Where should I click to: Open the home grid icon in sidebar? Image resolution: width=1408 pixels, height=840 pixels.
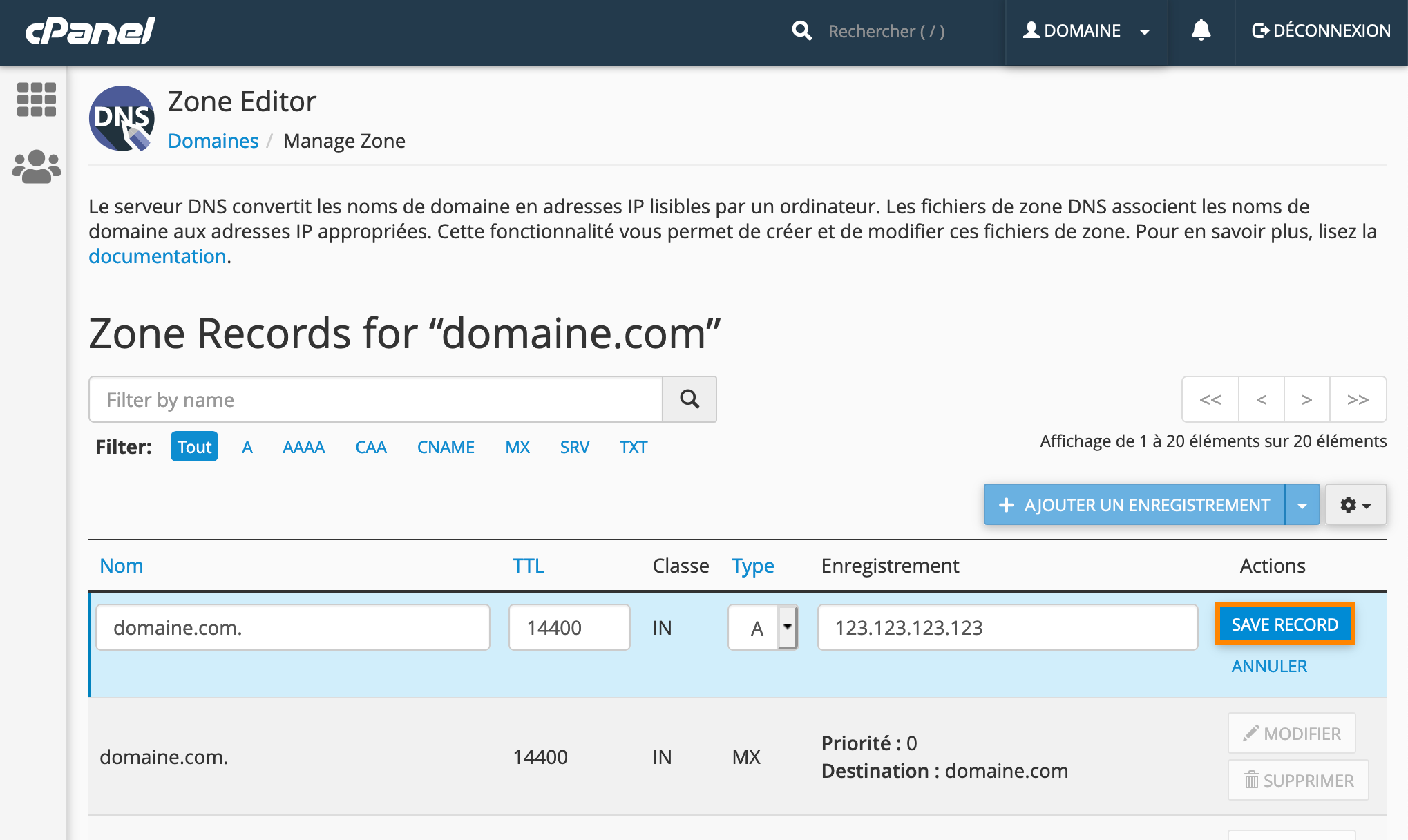36,99
